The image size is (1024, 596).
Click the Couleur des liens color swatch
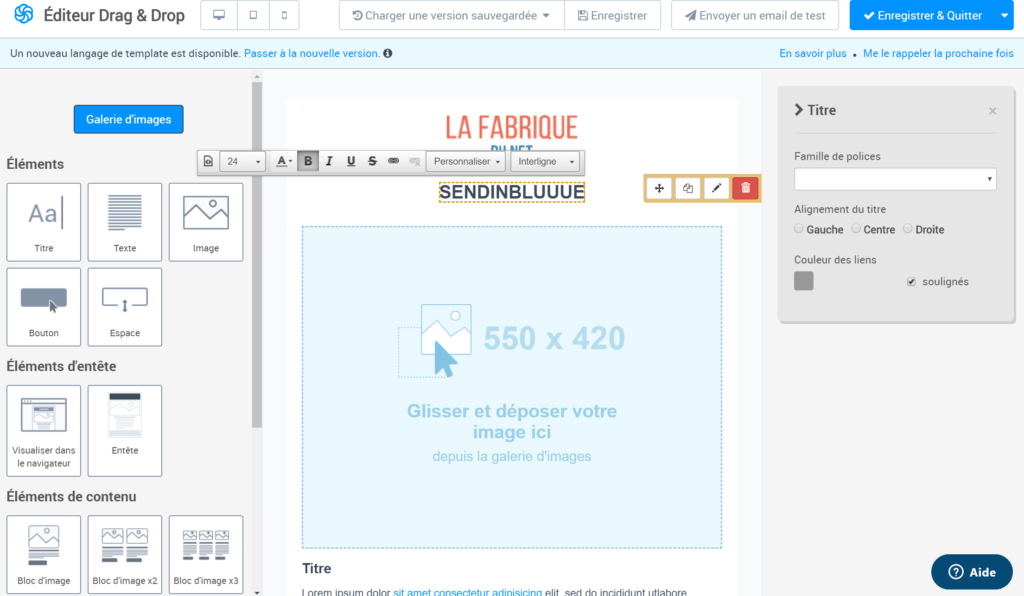804,281
